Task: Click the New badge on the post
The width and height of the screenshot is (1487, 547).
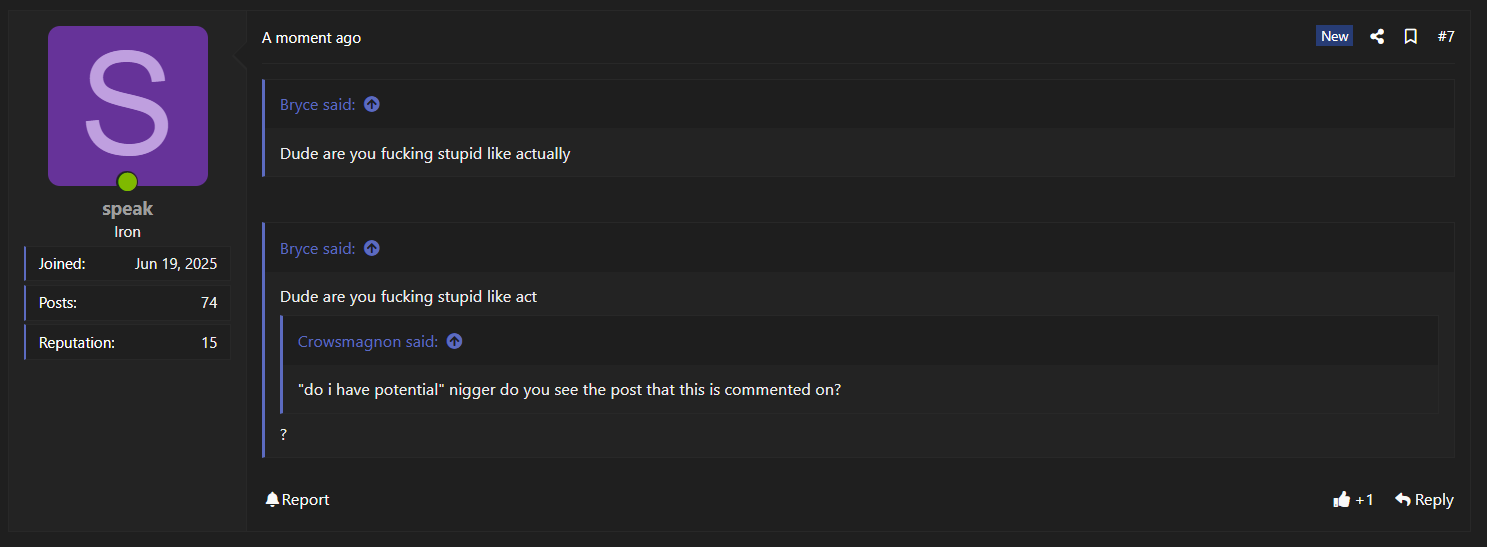Action: pyautogui.click(x=1335, y=36)
